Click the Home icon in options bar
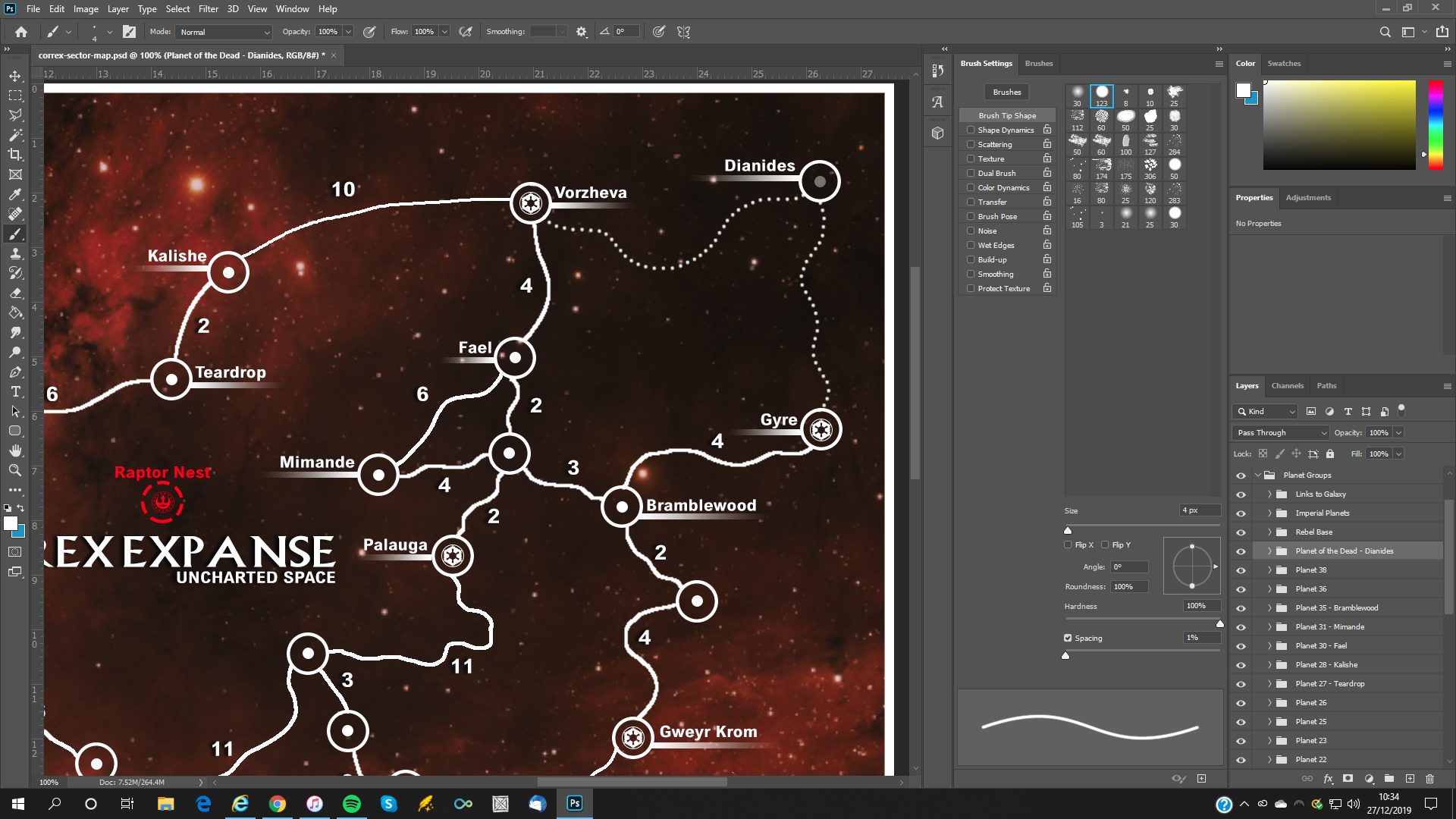Image resolution: width=1456 pixels, height=819 pixels. tap(21, 32)
